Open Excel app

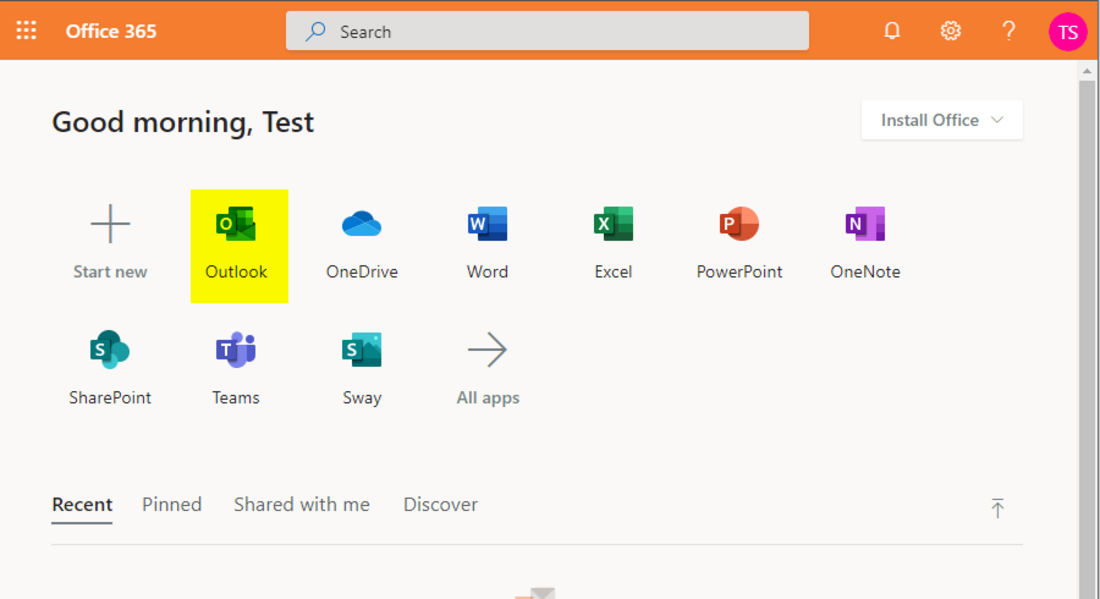(613, 244)
